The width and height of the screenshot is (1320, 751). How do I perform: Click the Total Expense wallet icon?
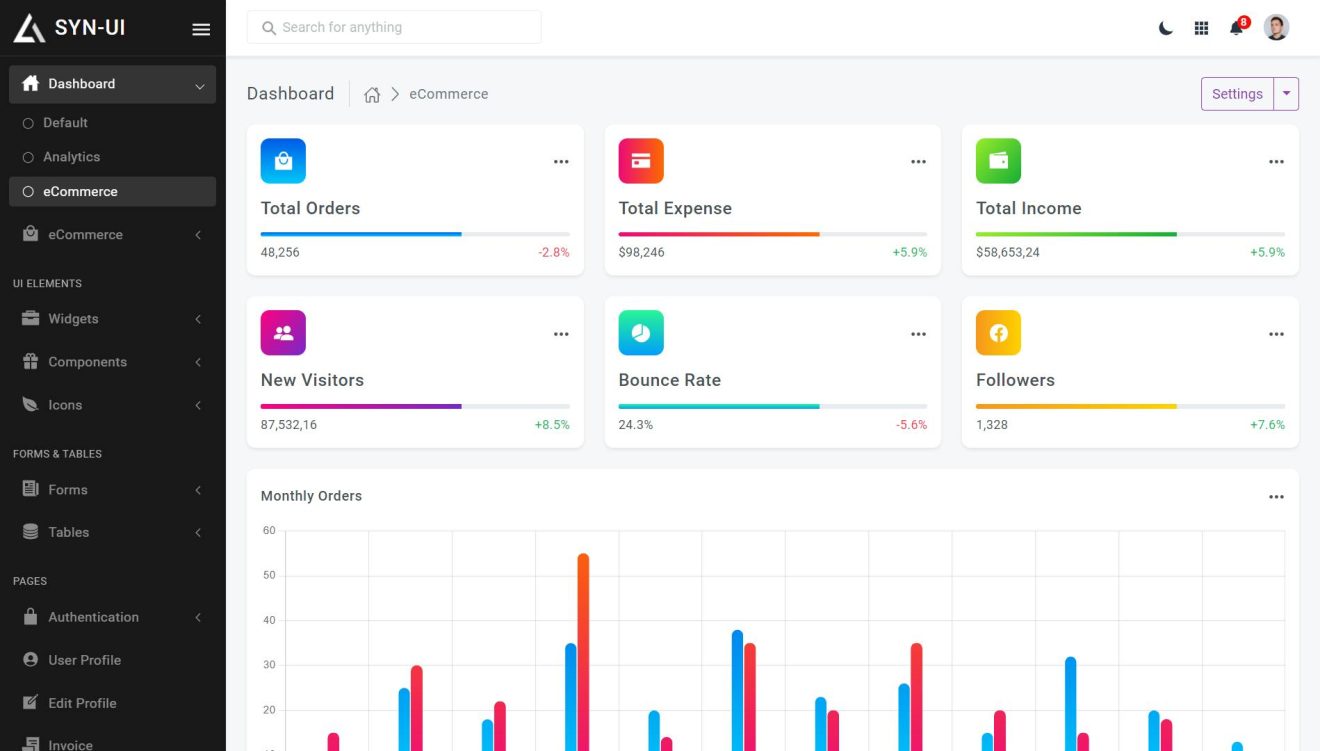(641, 160)
